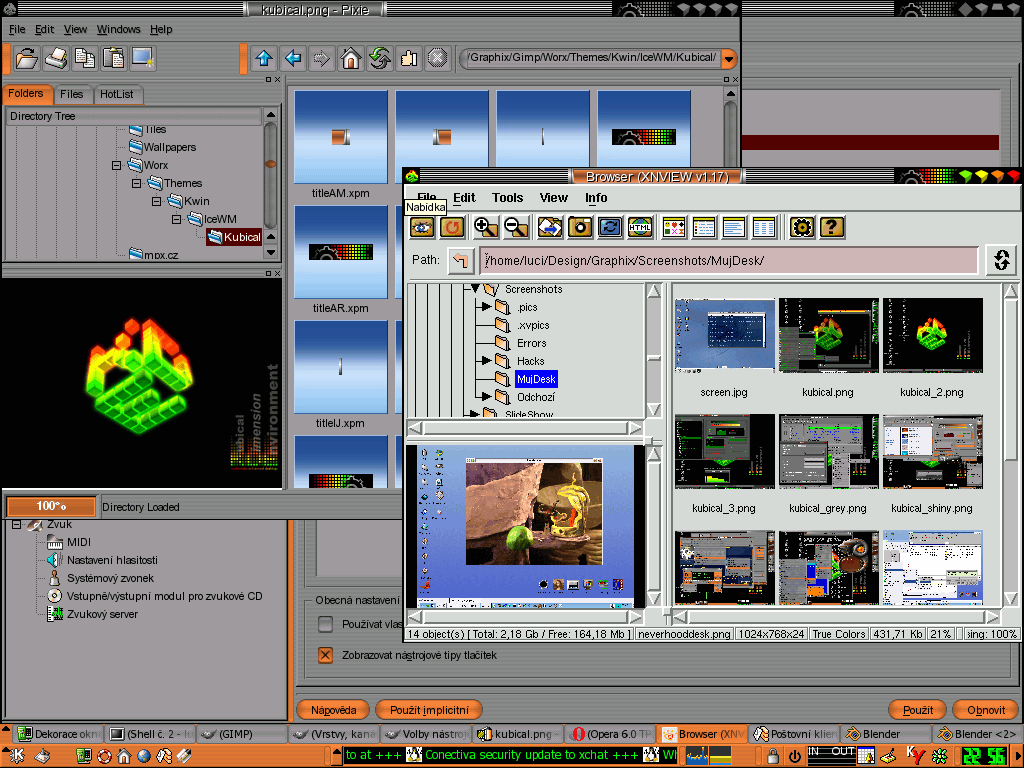This screenshot has height=768, width=1024.
Task: Expand the Hacks folder in XnView tree
Action: coord(486,360)
